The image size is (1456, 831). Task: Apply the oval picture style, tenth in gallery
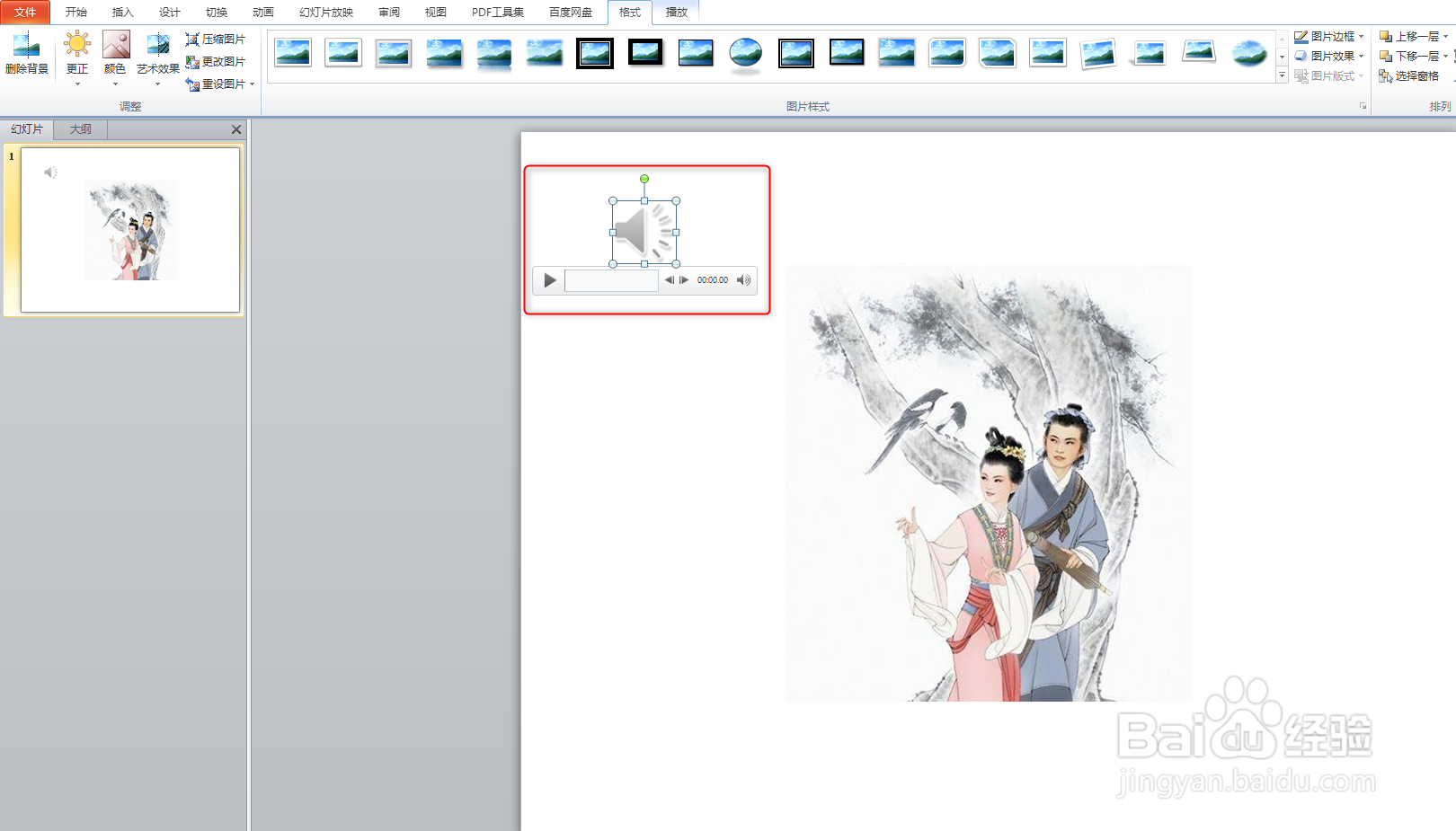click(746, 53)
